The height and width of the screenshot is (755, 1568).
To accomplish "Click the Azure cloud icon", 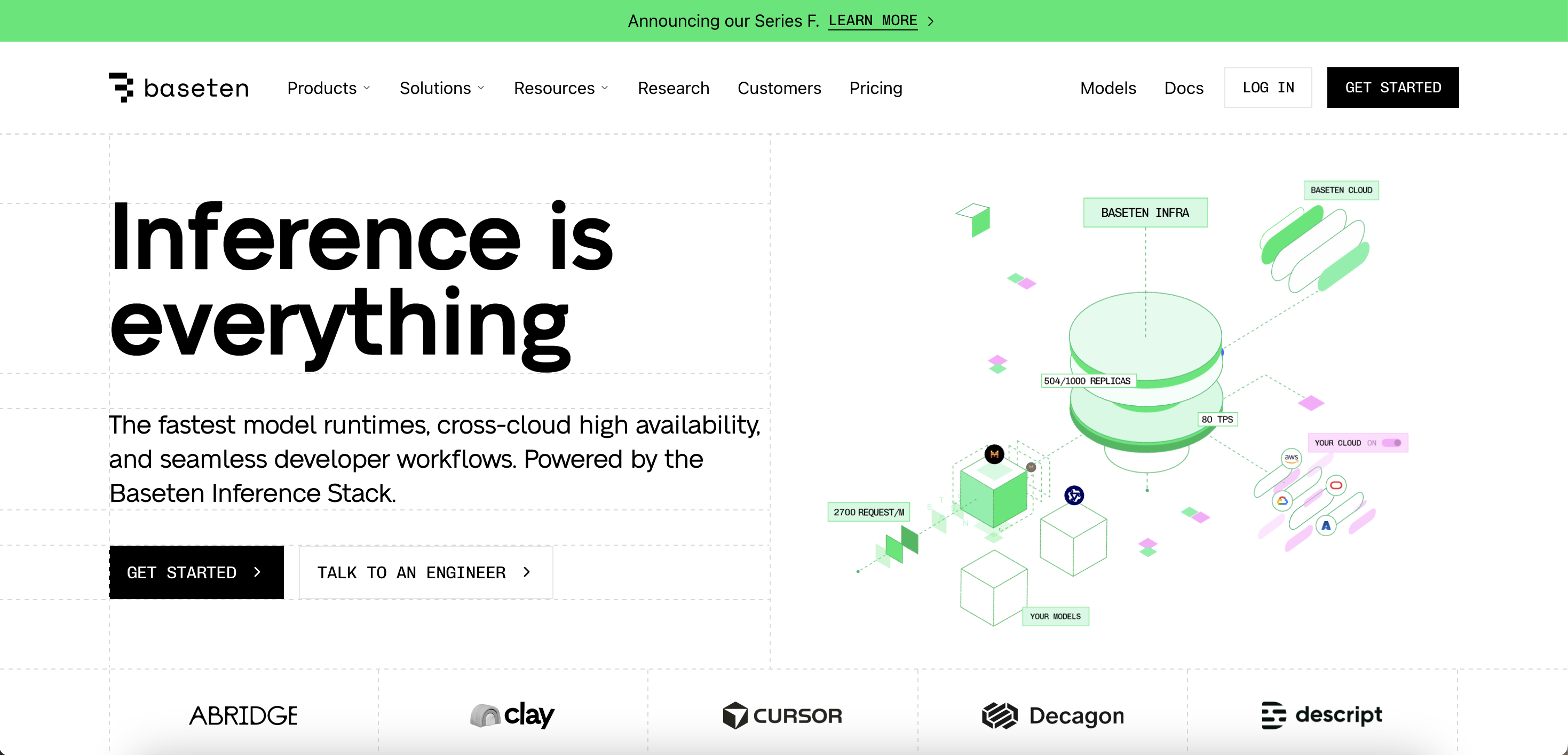I will coord(1326,525).
